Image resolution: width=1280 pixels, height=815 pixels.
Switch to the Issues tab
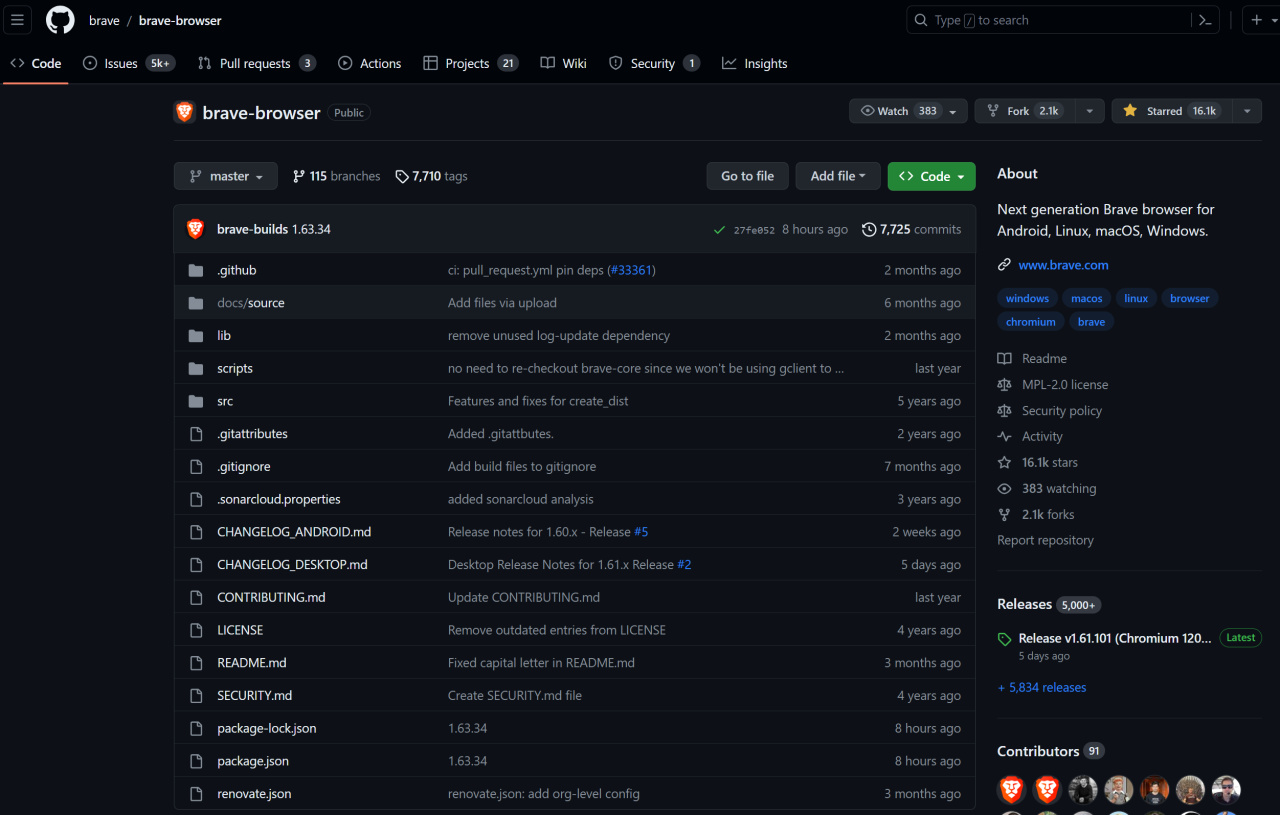128,63
